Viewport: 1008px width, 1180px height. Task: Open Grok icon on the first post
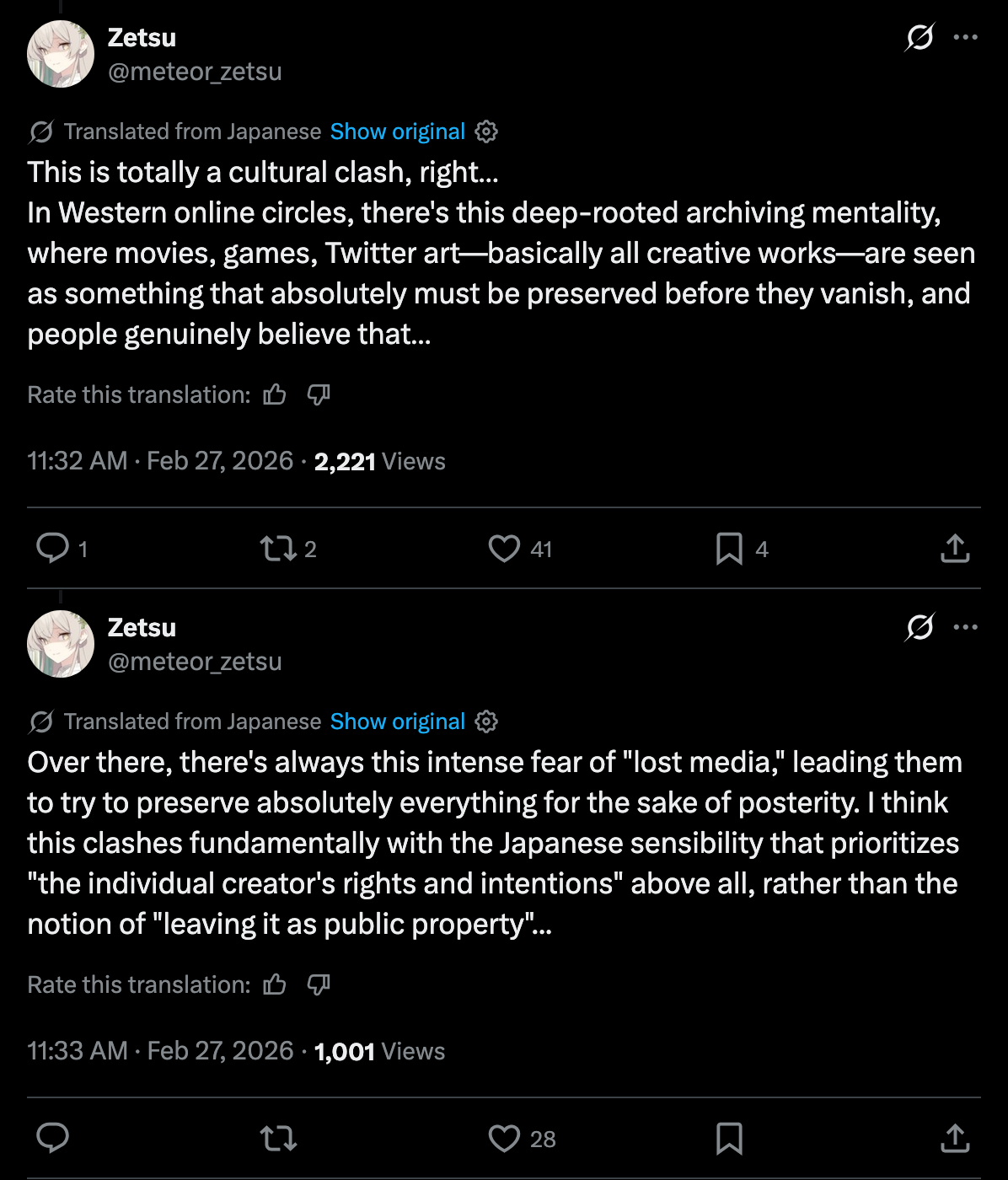pos(920,37)
